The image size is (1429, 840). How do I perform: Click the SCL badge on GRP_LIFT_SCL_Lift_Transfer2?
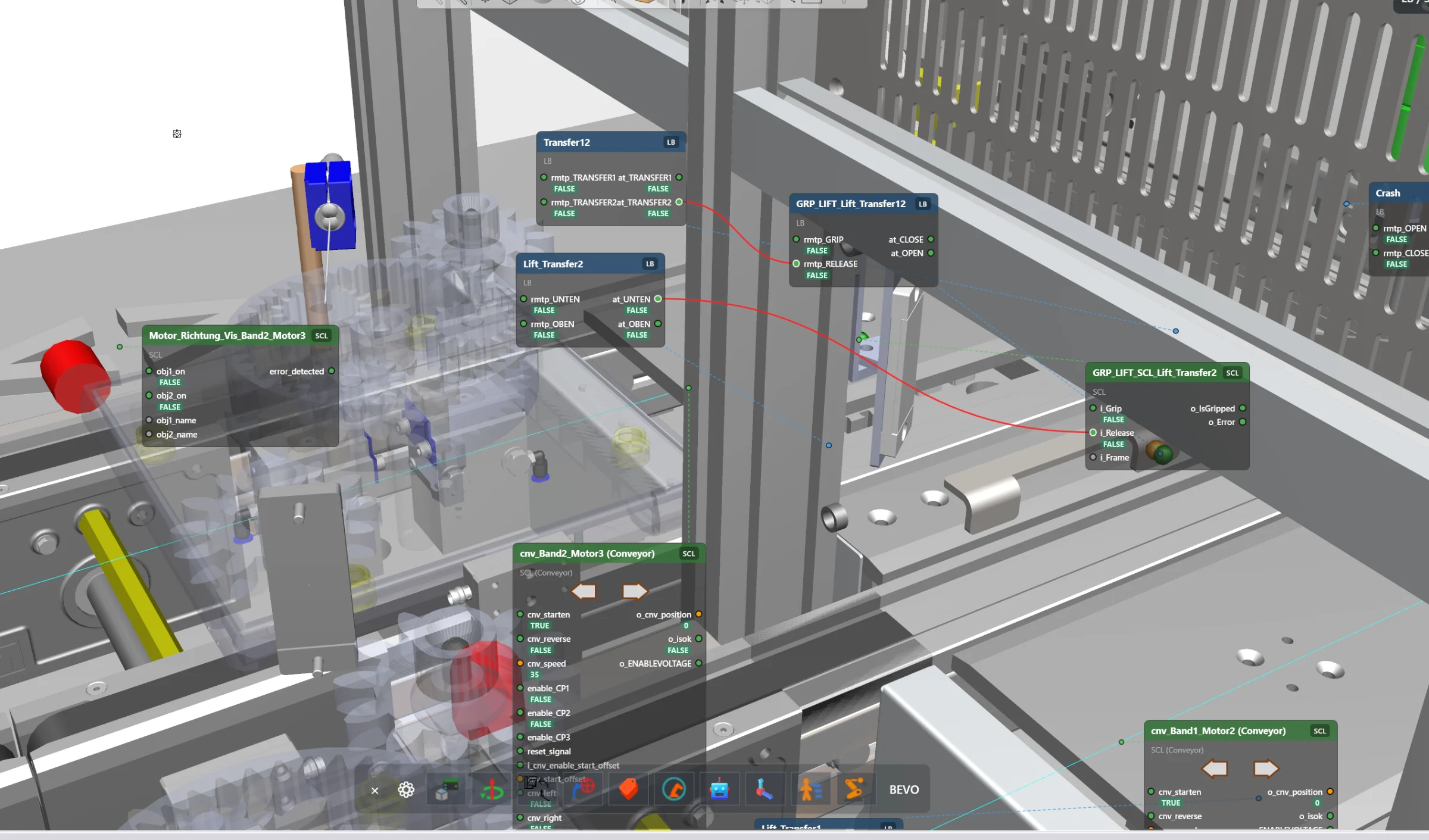click(x=1232, y=373)
